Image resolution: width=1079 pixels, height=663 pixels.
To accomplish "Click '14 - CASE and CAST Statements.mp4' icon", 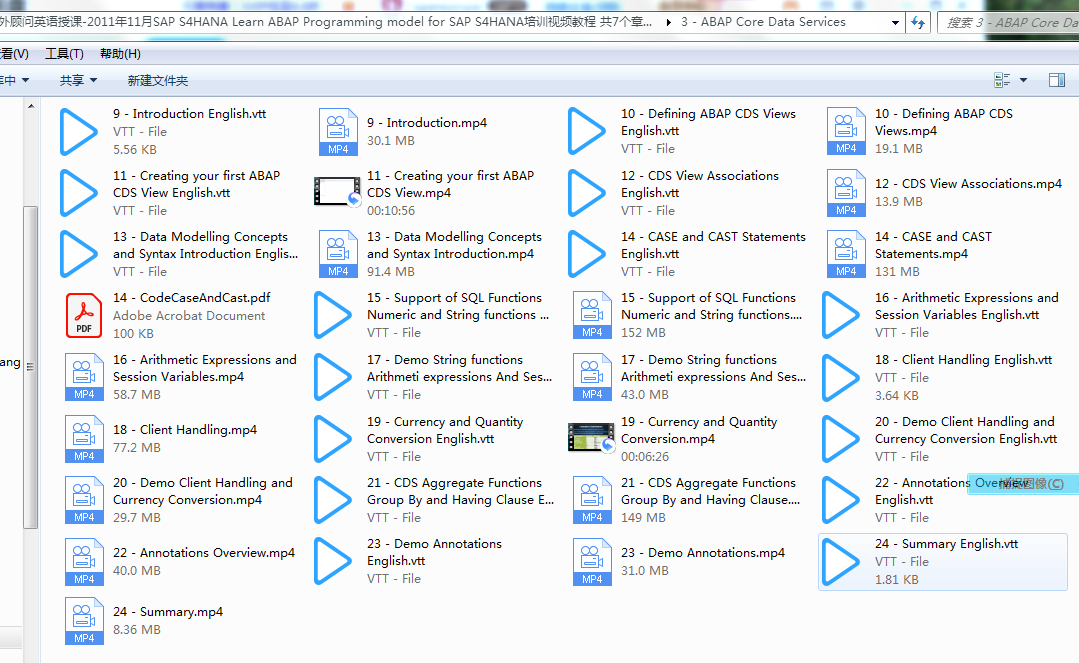I will coord(846,254).
